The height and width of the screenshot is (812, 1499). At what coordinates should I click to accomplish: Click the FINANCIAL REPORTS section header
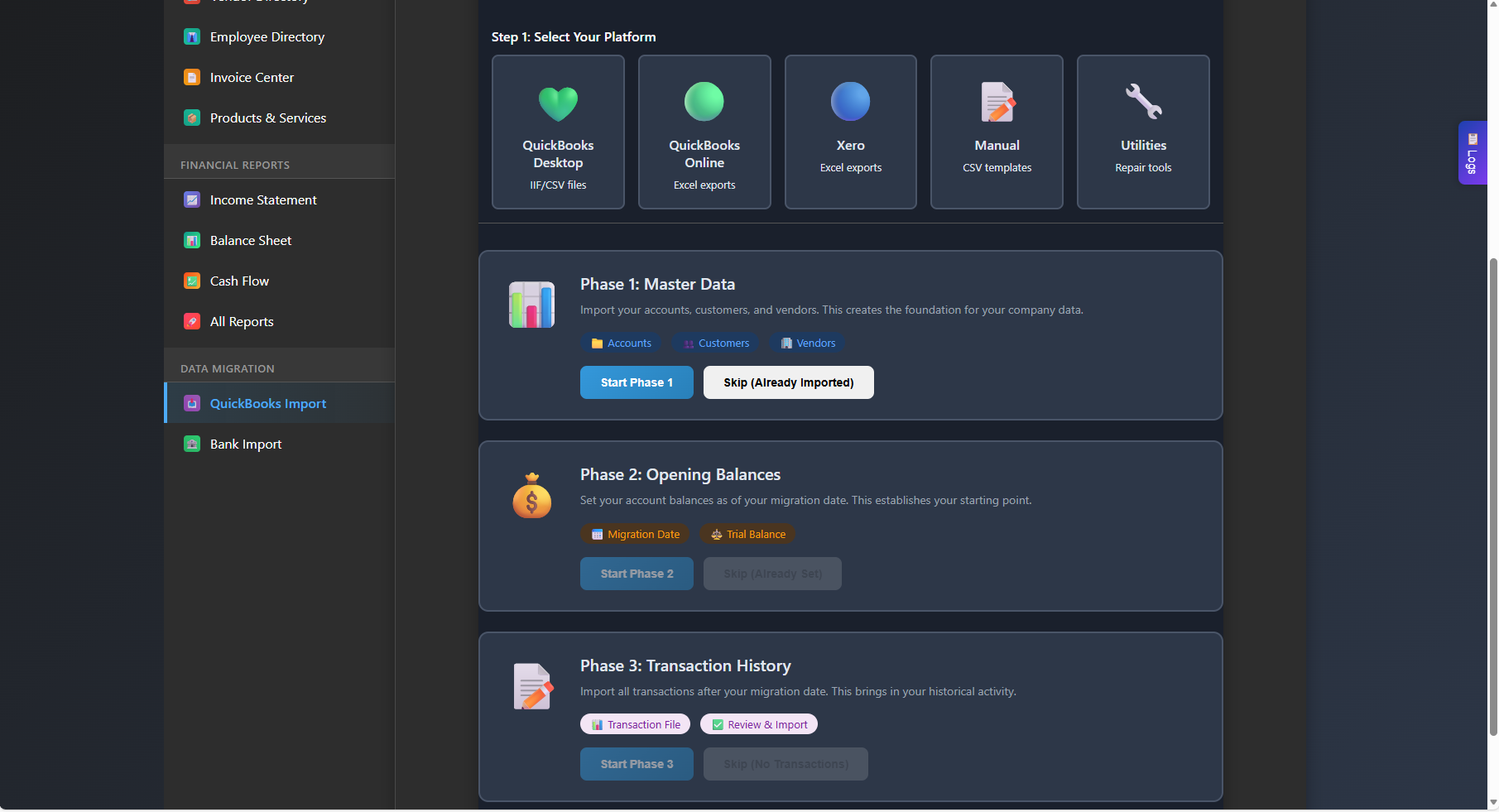click(x=235, y=166)
